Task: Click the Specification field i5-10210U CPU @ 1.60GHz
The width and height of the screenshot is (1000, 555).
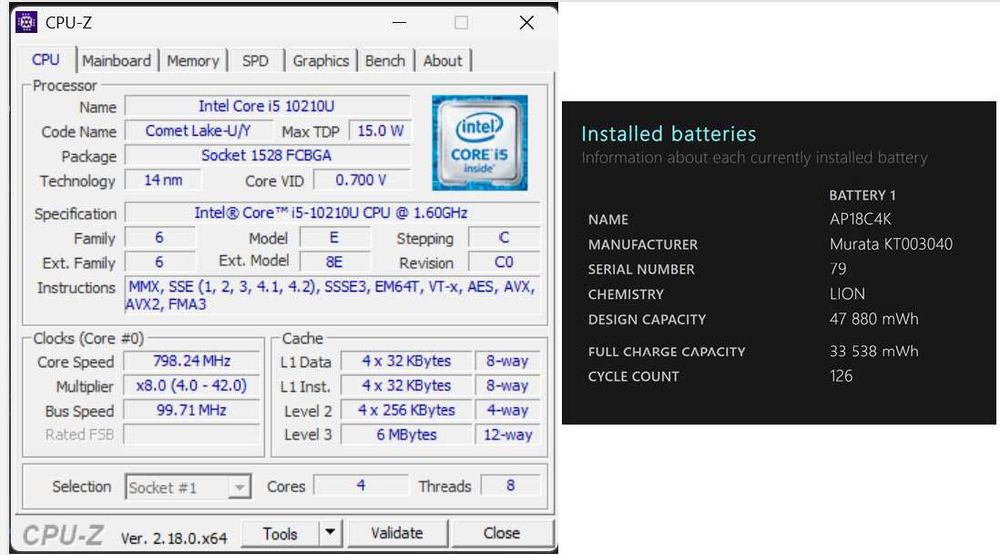Action: [x=332, y=213]
